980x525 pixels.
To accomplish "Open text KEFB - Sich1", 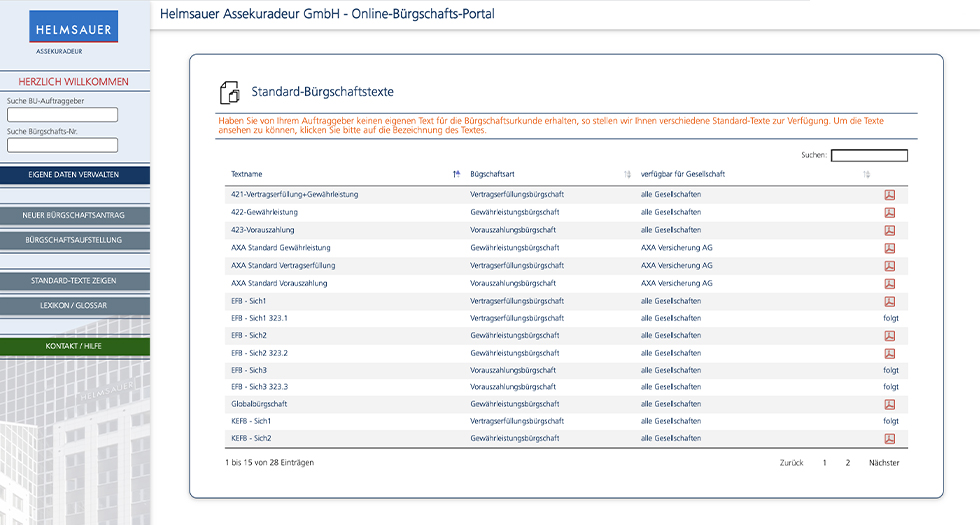I will point(251,421).
